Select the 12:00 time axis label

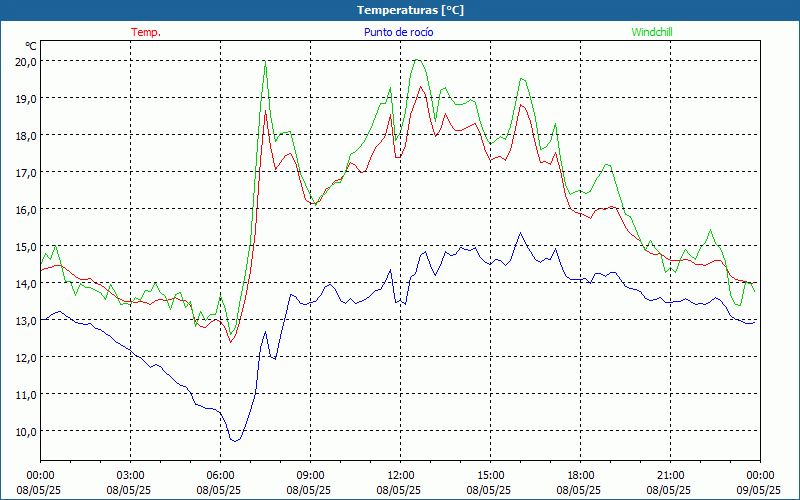click(400, 475)
